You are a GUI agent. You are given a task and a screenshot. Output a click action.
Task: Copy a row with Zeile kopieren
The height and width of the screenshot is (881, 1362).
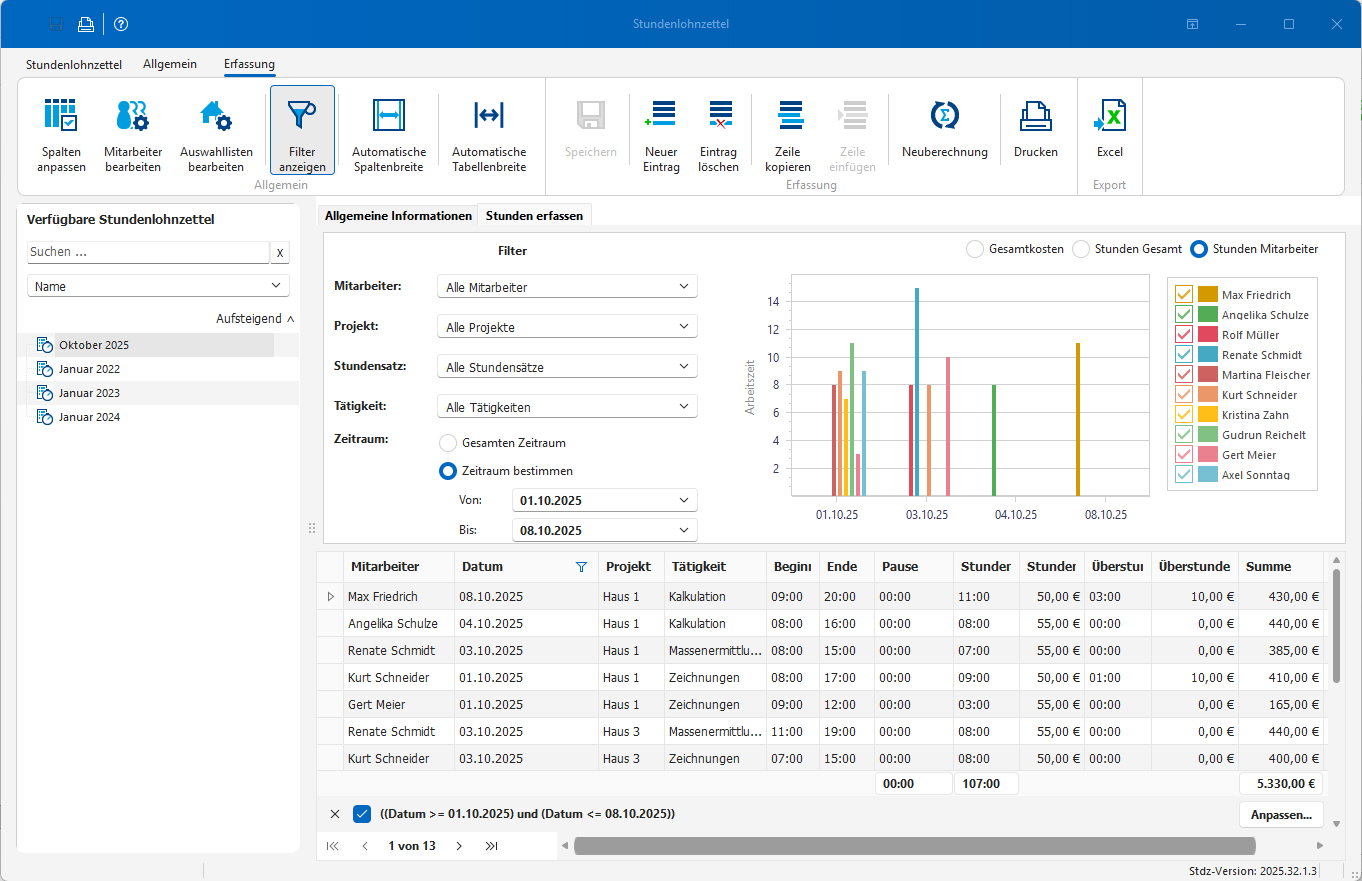pyautogui.click(x=788, y=130)
